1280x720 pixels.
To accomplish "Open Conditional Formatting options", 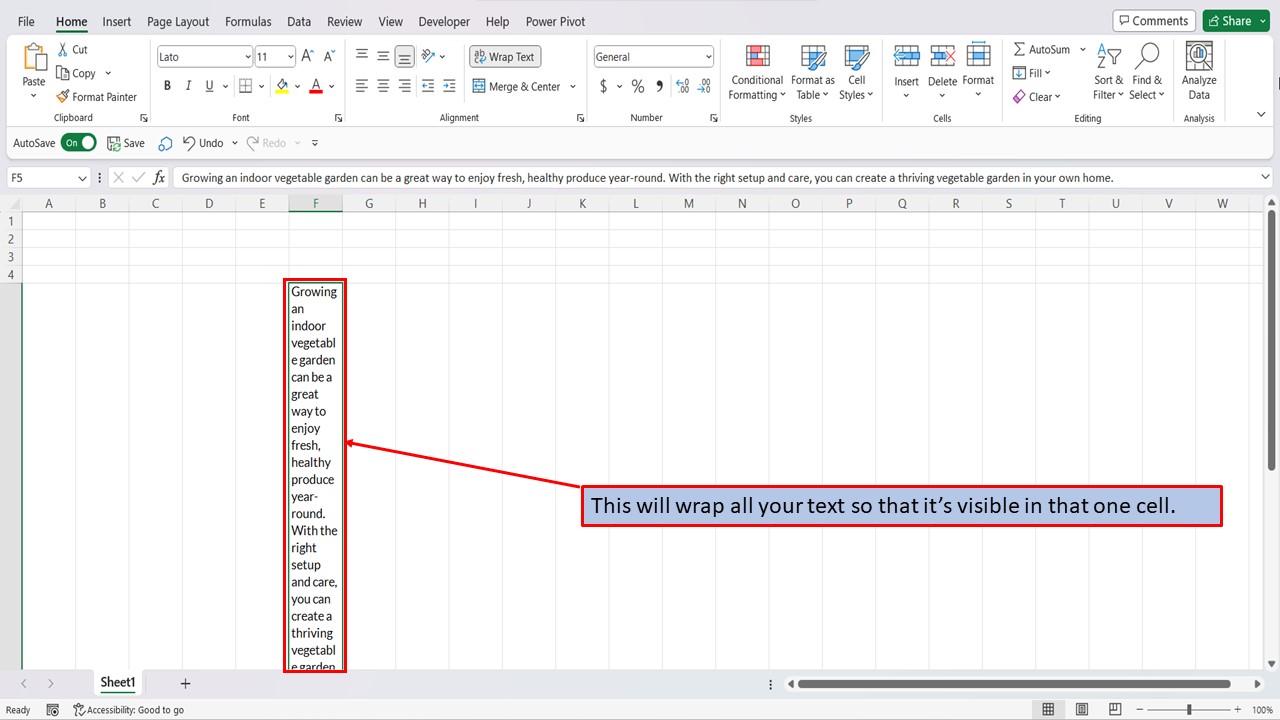I will tap(756, 72).
